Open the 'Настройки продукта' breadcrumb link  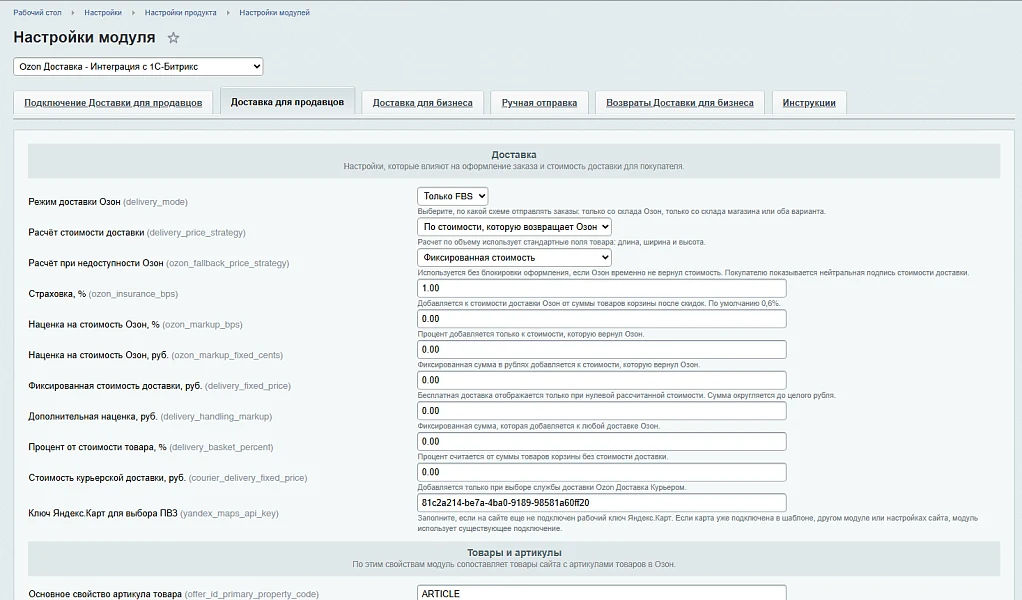181,12
